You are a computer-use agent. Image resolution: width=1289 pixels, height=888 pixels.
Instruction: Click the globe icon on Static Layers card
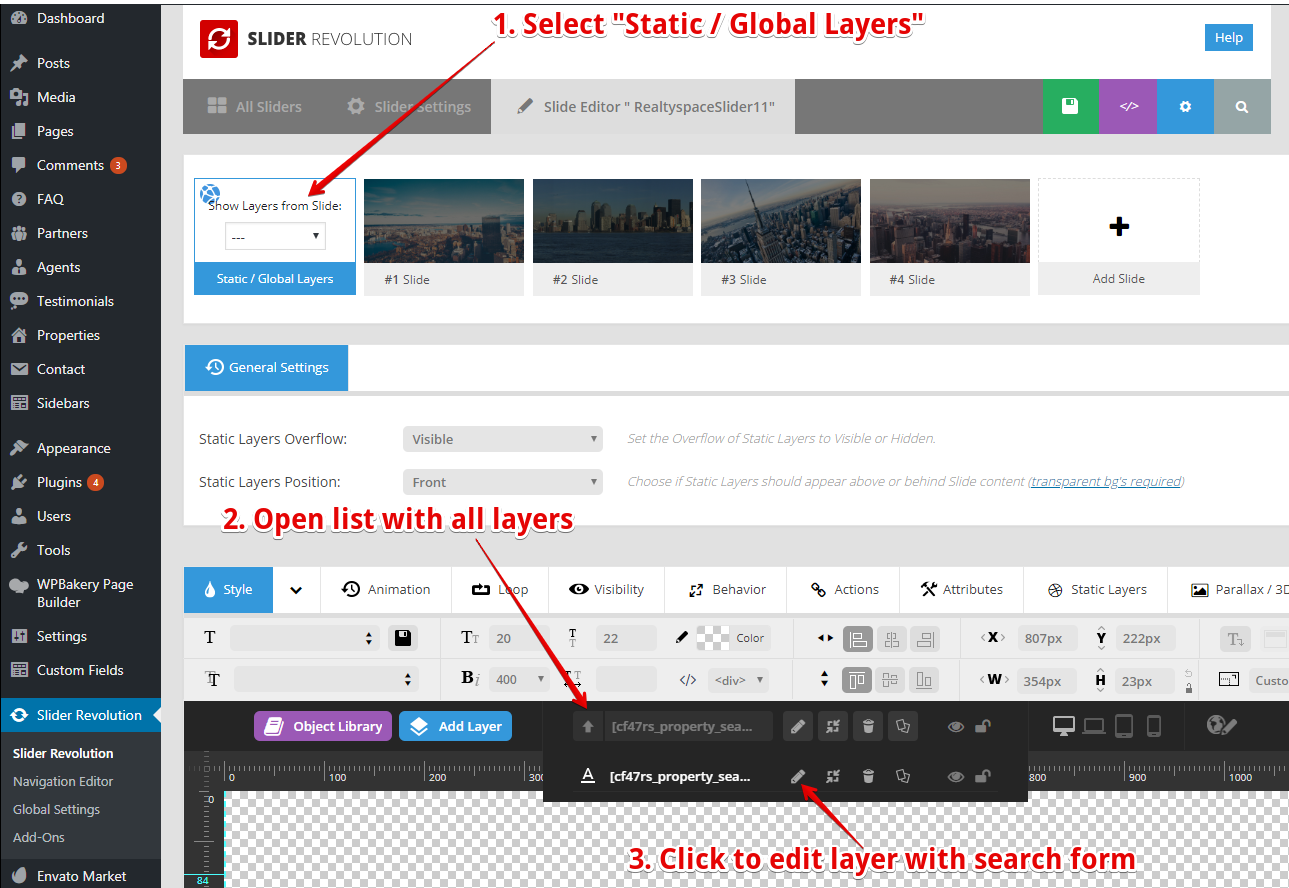pos(210,193)
